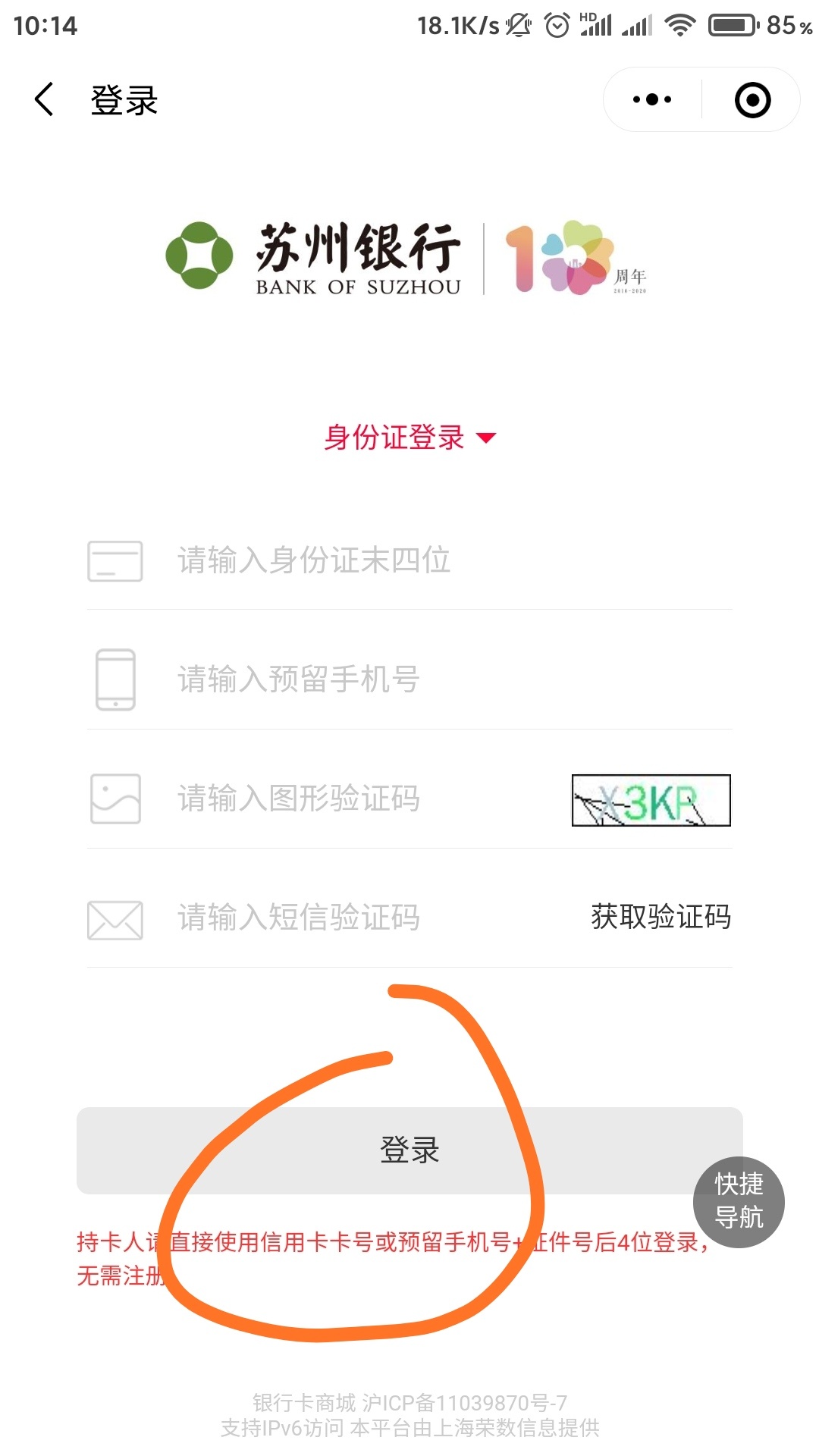
Task: Tap the back arrow icon
Action: click(x=44, y=99)
